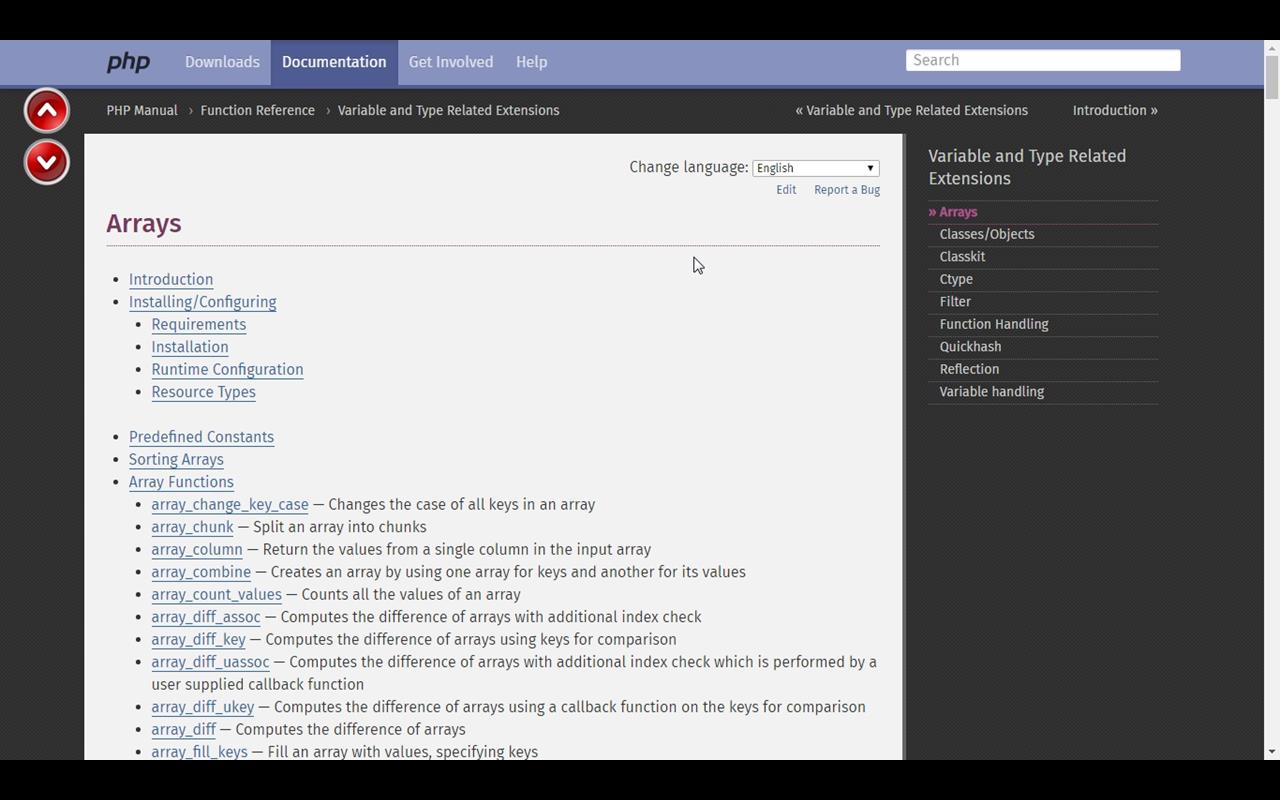This screenshot has width=1280, height=800.
Task: Open the Get Involved nav item
Action: pos(451,62)
